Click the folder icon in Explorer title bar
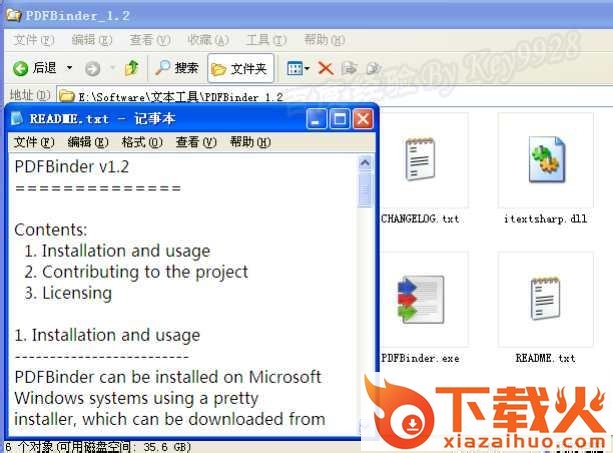Viewport: 613px width, 453px height. tap(14, 15)
